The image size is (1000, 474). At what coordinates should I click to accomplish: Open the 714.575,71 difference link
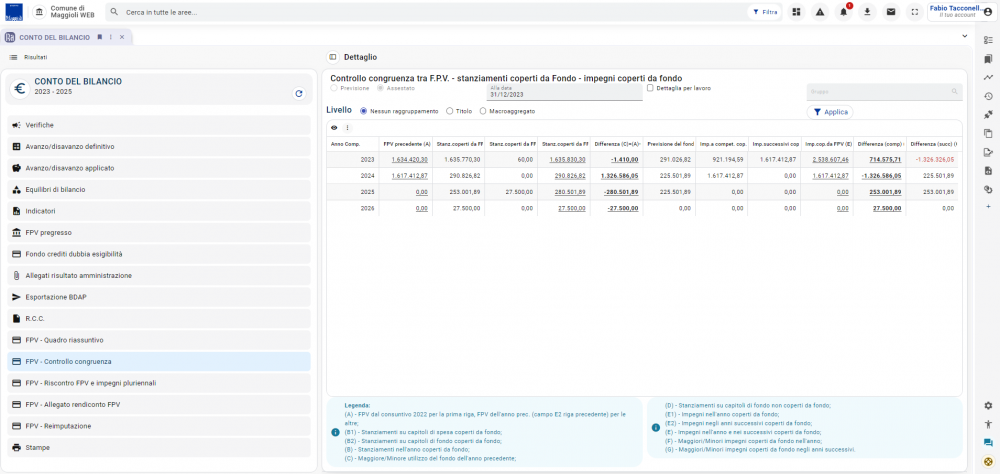click(x=883, y=159)
